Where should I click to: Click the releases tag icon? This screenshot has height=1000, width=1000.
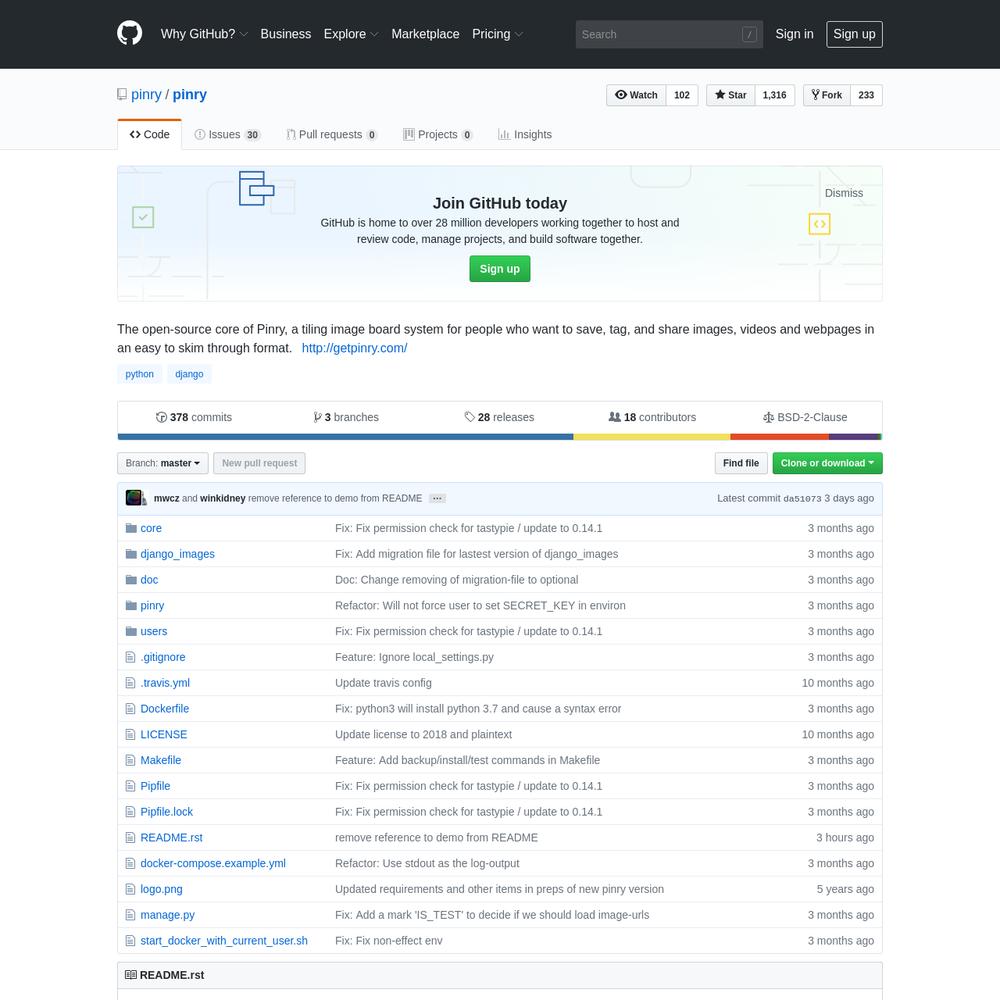[x=469, y=417]
